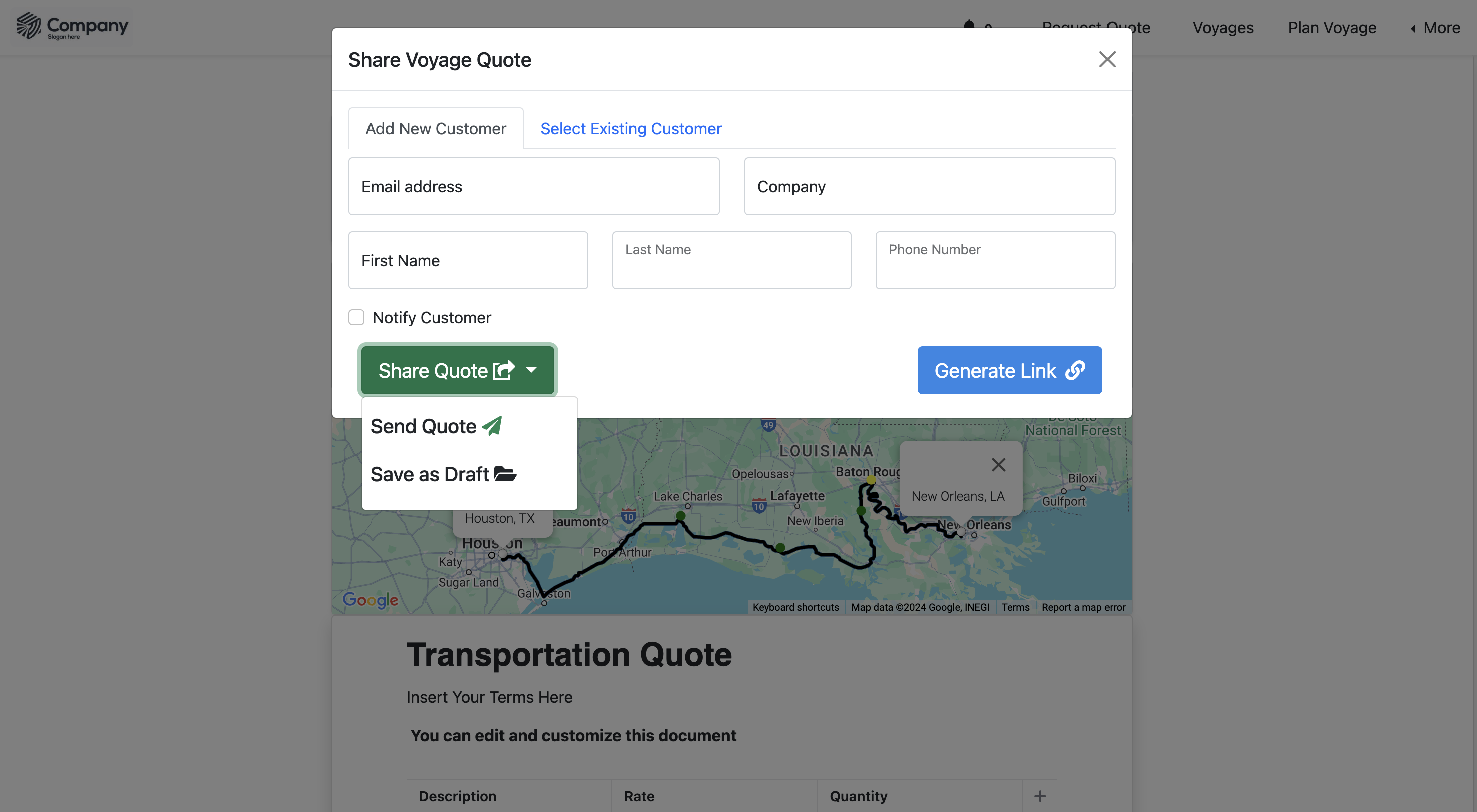Click the Google logo on map
The height and width of the screenshot is (812, 1477).
370,600
